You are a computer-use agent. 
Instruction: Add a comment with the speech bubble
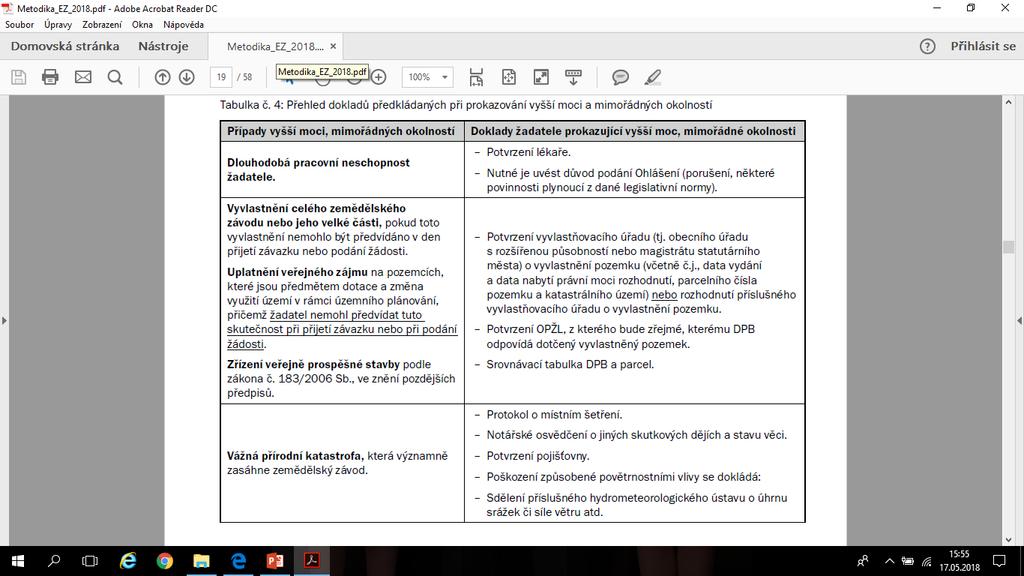coord(620,77)
